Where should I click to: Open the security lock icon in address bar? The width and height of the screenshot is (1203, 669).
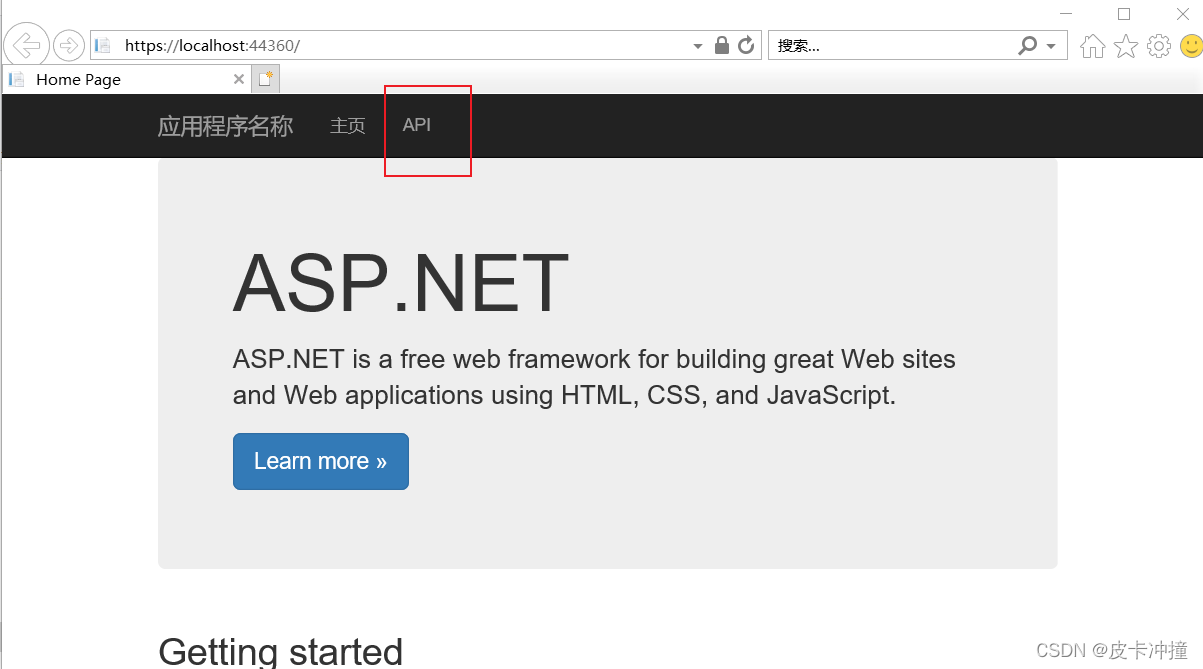[722, 45]
